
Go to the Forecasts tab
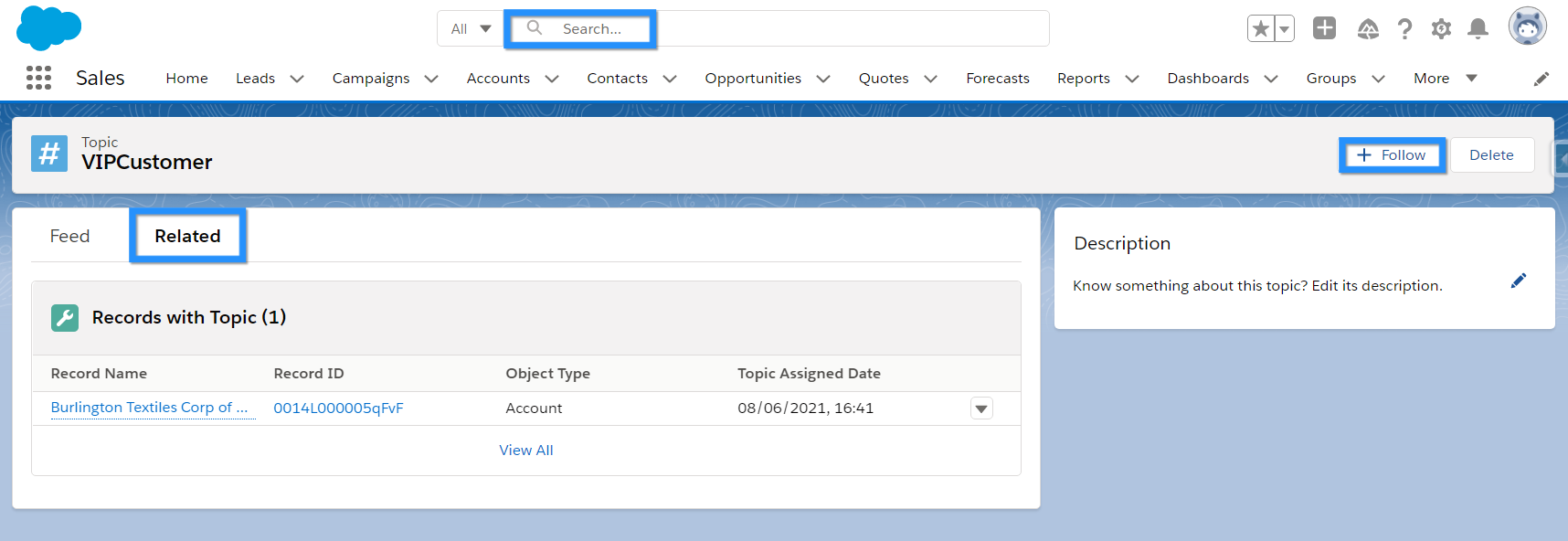pyautogui.click(x=997, y=79)
